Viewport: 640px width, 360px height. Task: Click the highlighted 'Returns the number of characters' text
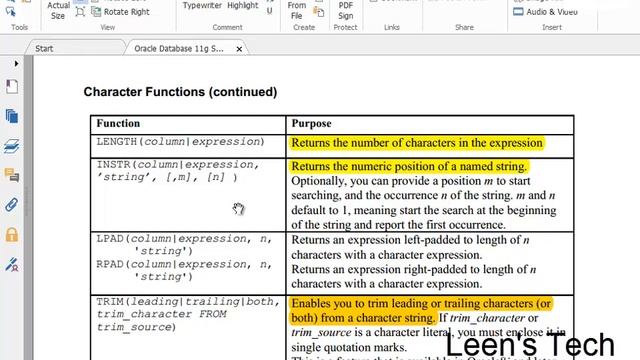pyautogui.click(x=417, y=143)
